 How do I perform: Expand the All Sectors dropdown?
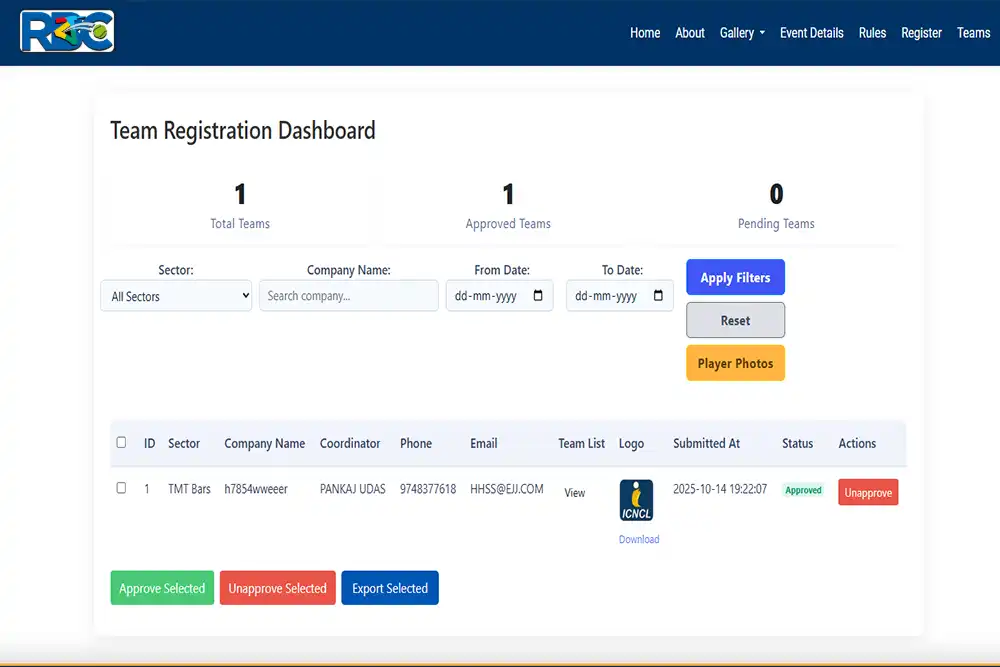coord(176,296)
